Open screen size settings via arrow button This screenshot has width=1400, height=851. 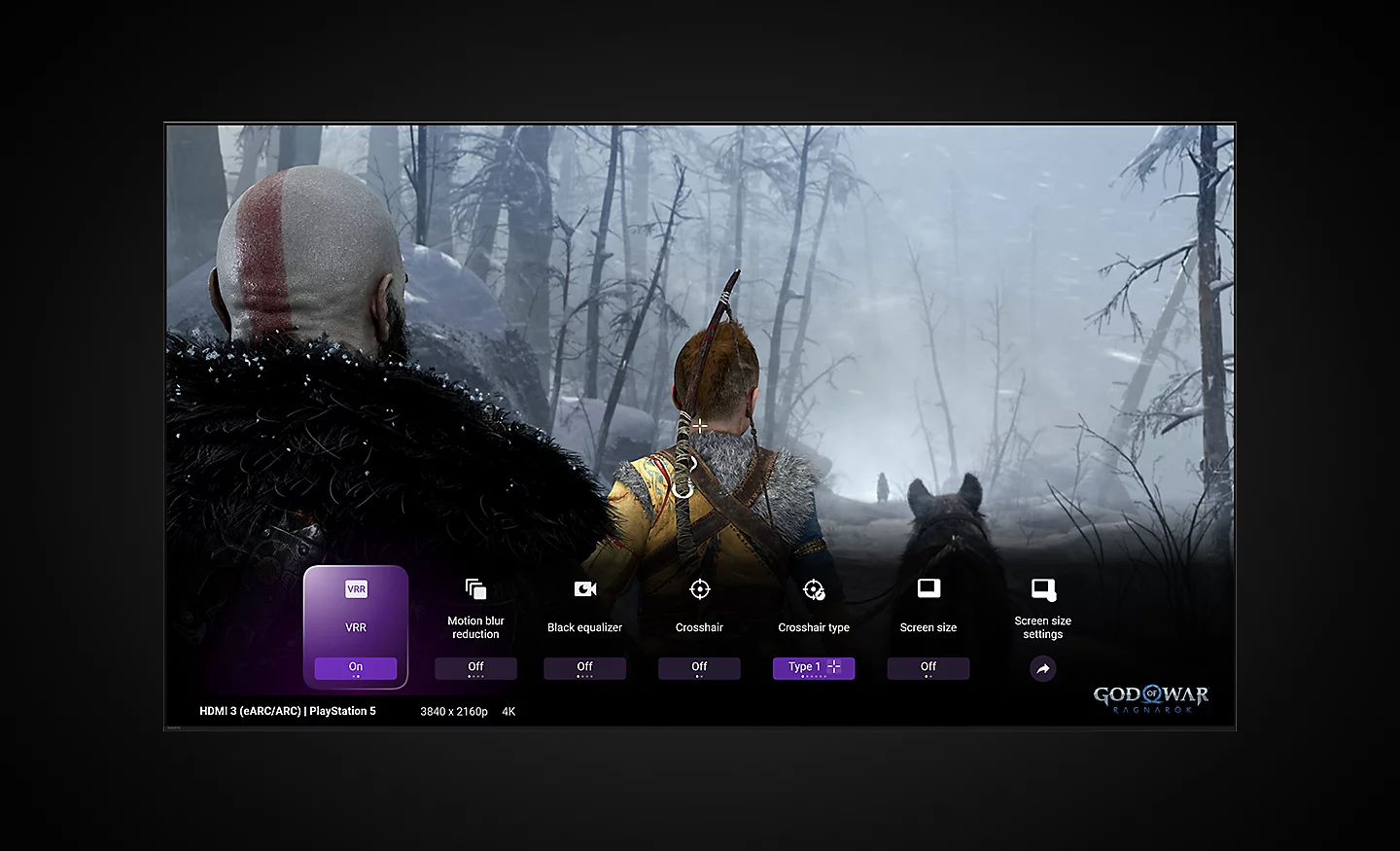[x=1043, y=669]
